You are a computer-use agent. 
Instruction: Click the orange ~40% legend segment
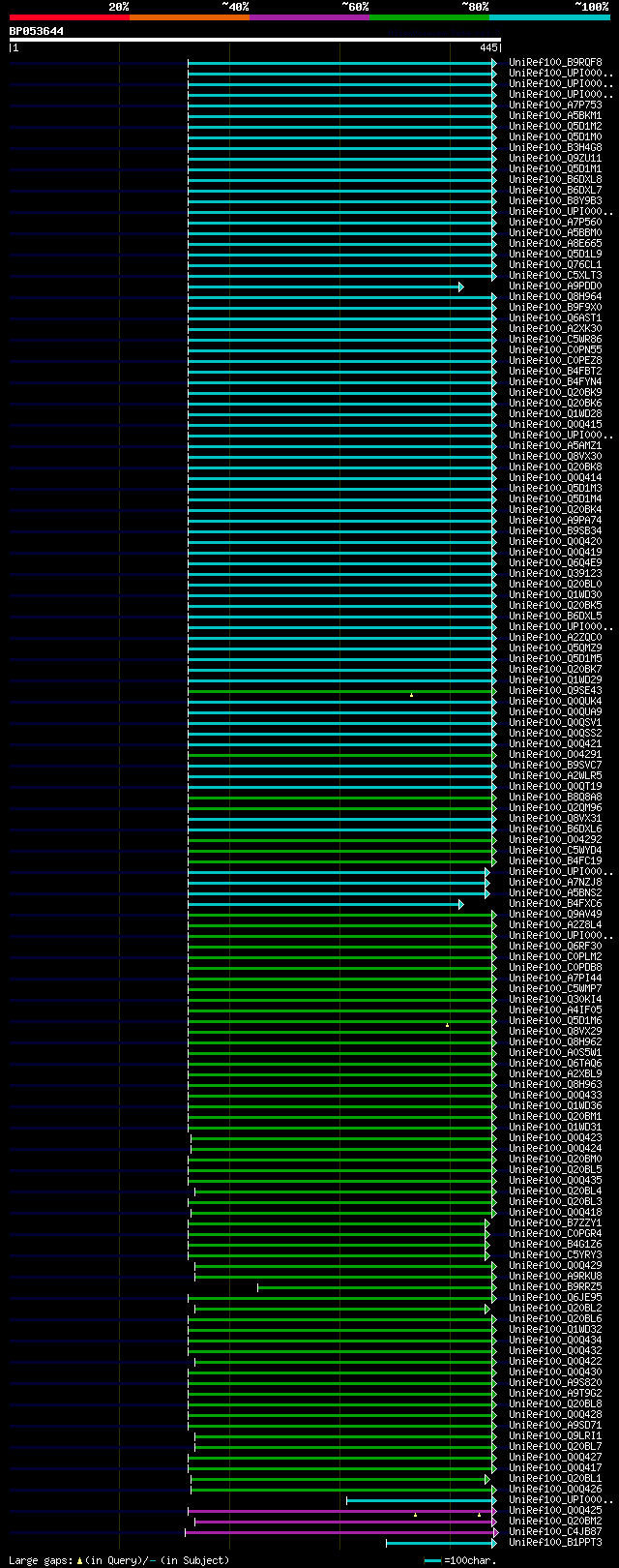click(190, 17)
